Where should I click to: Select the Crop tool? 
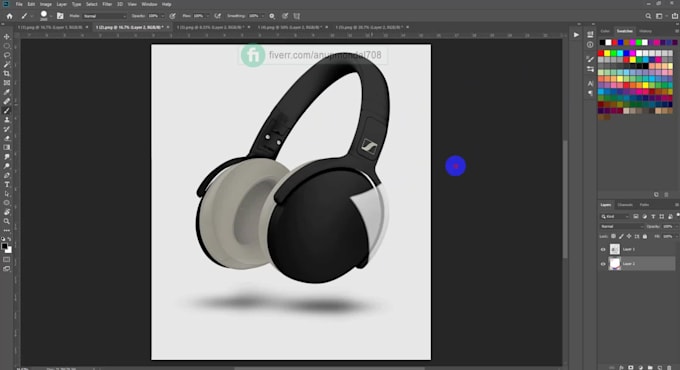click(7, 73)
